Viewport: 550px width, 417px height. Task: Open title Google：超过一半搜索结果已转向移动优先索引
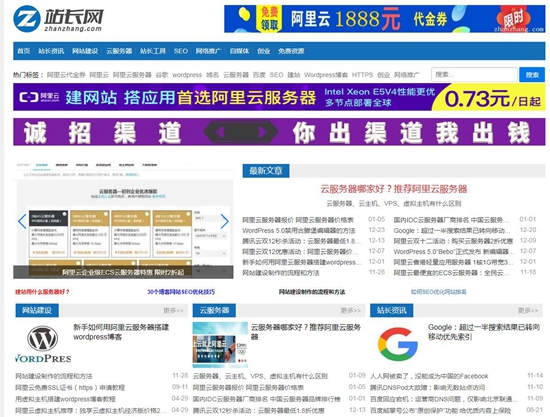coord(484,332)
